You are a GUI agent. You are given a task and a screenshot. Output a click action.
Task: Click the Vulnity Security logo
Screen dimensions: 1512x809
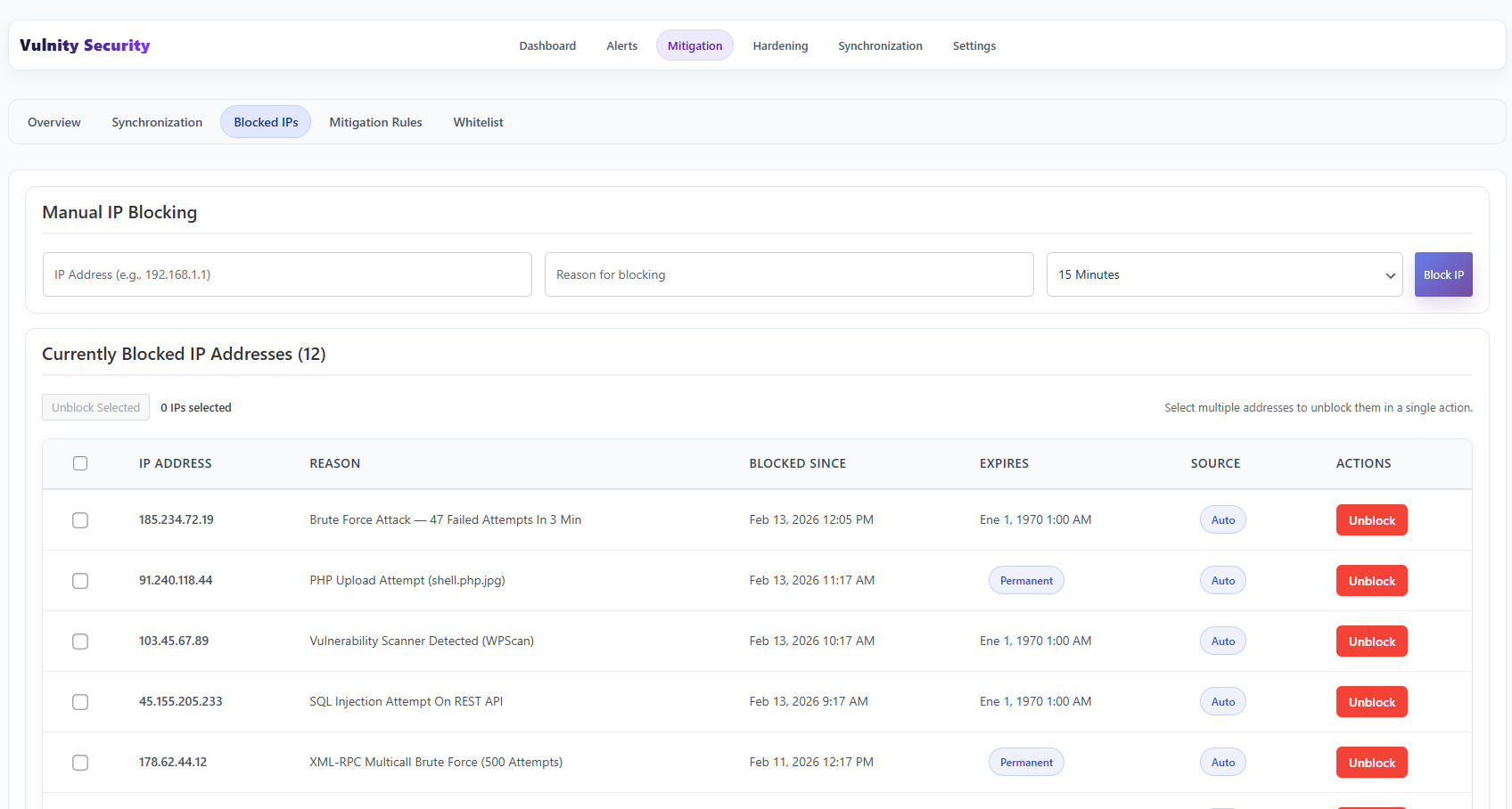tap(85, 45)
